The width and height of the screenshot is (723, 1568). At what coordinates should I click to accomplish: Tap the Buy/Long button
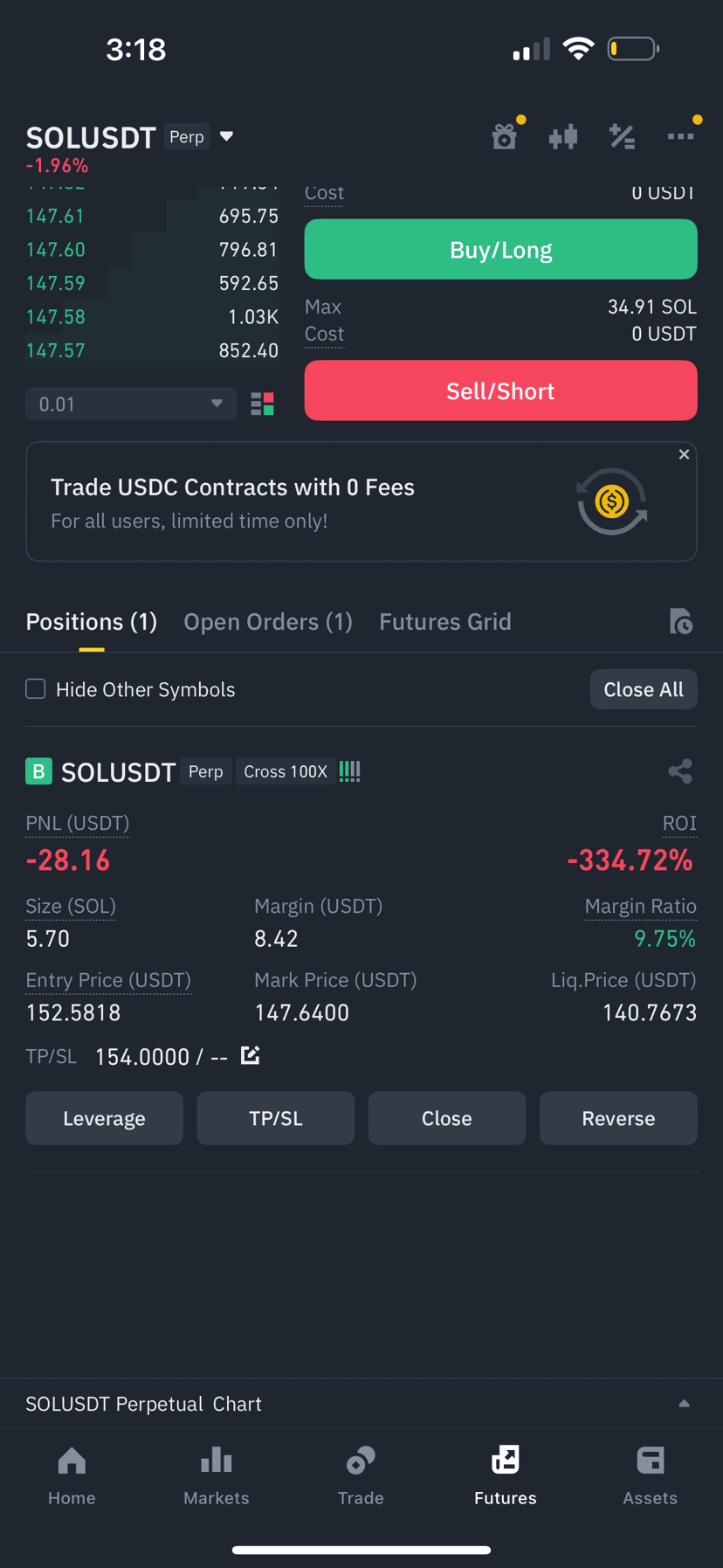[500, 250]
